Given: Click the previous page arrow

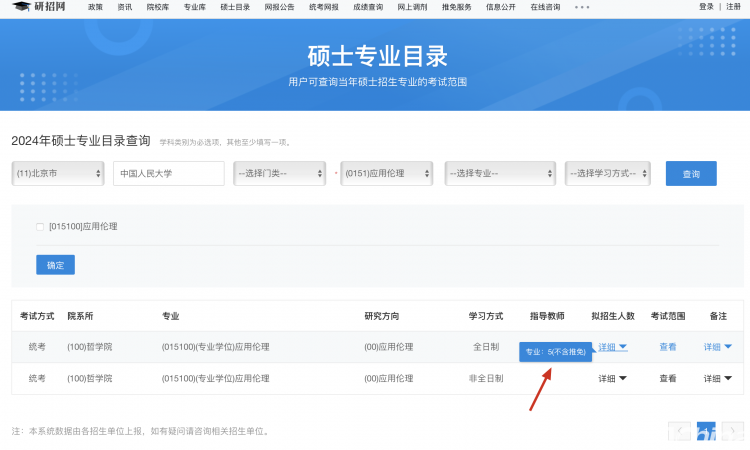Looking at the screenshot, I should click(x=679, y=431).
